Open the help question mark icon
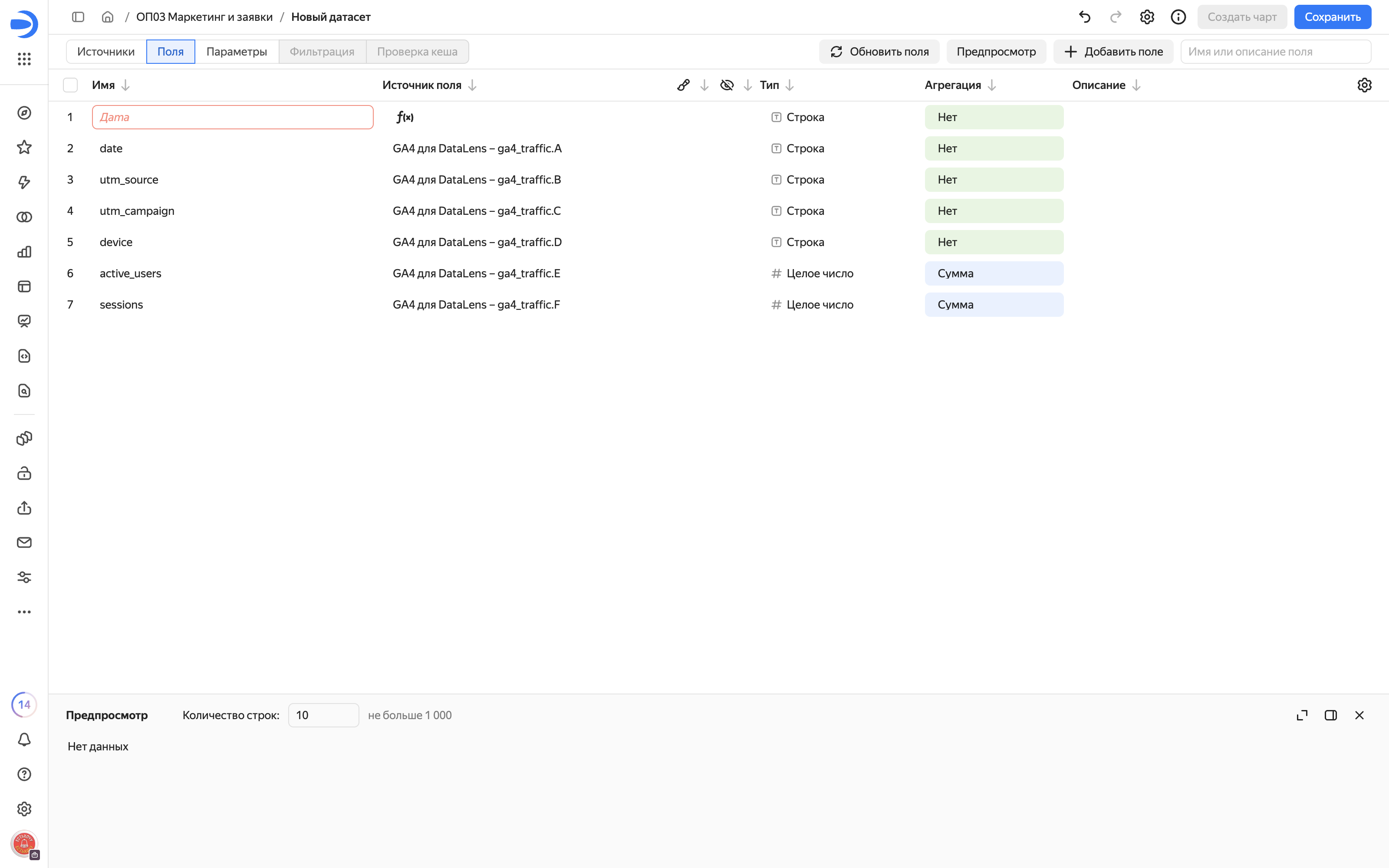Image resolution: width=1389 pixels, height=868 pixels. click(x=24, y=774)
